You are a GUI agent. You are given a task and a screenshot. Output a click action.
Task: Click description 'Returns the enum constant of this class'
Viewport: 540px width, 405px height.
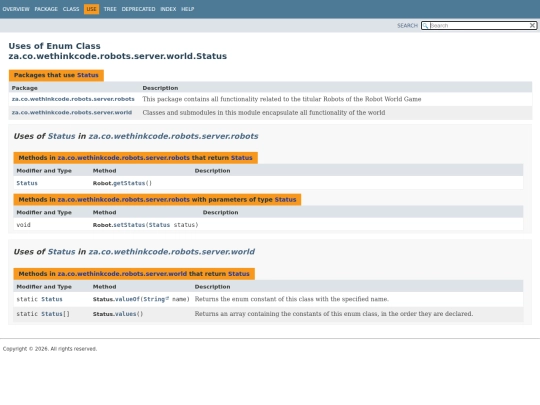[x=292, y=299]
